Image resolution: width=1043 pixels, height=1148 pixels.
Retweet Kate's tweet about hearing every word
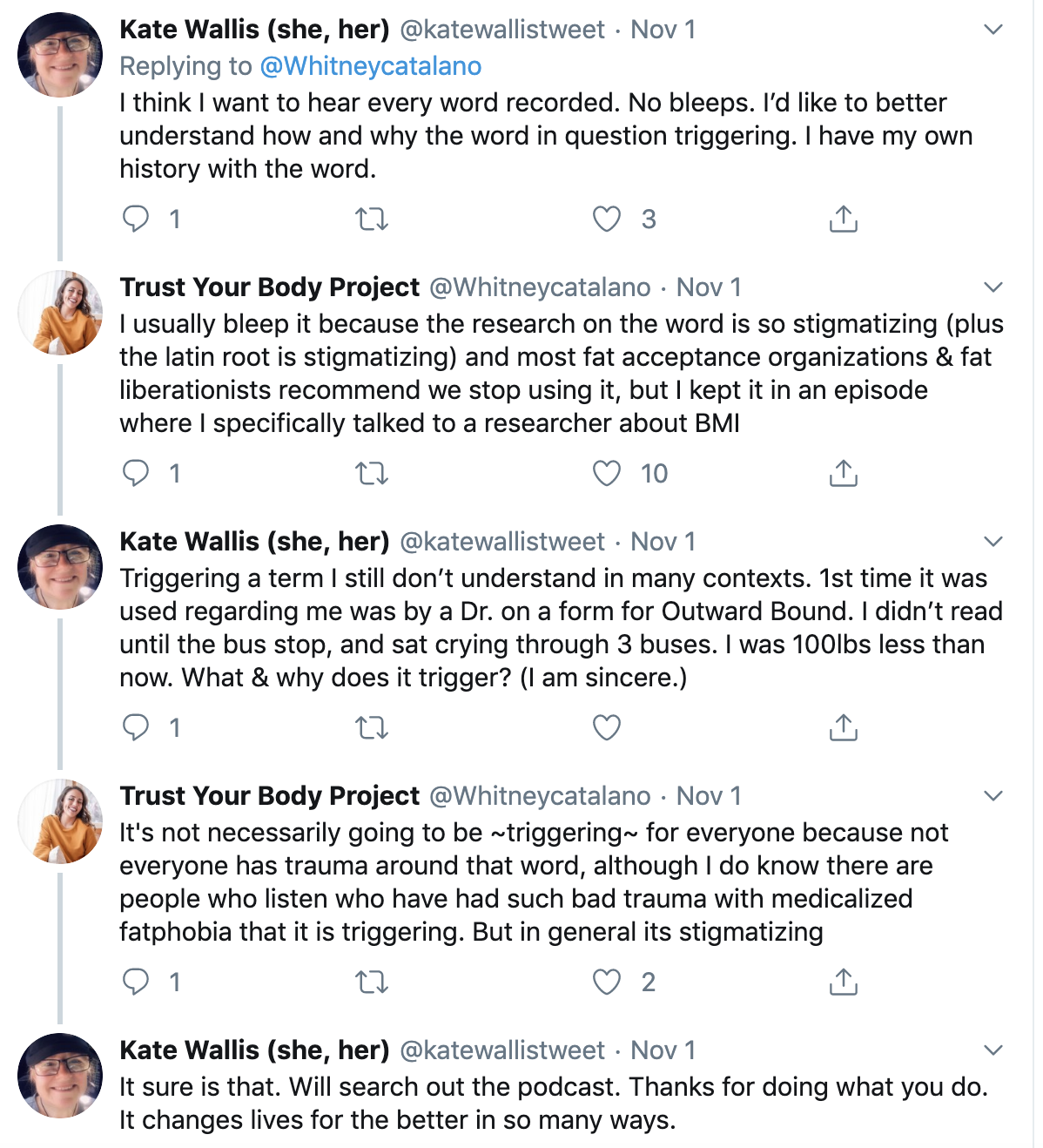click(372, 219)
